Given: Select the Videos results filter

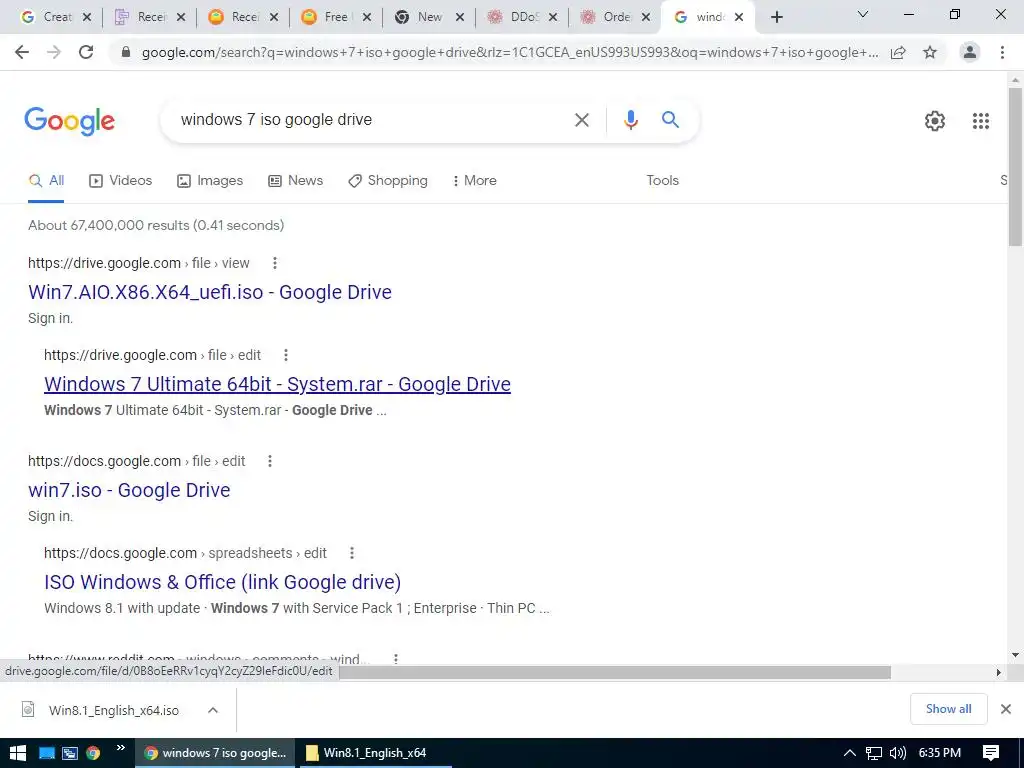Looking at the screenshot, I should (x=121, y=181).
